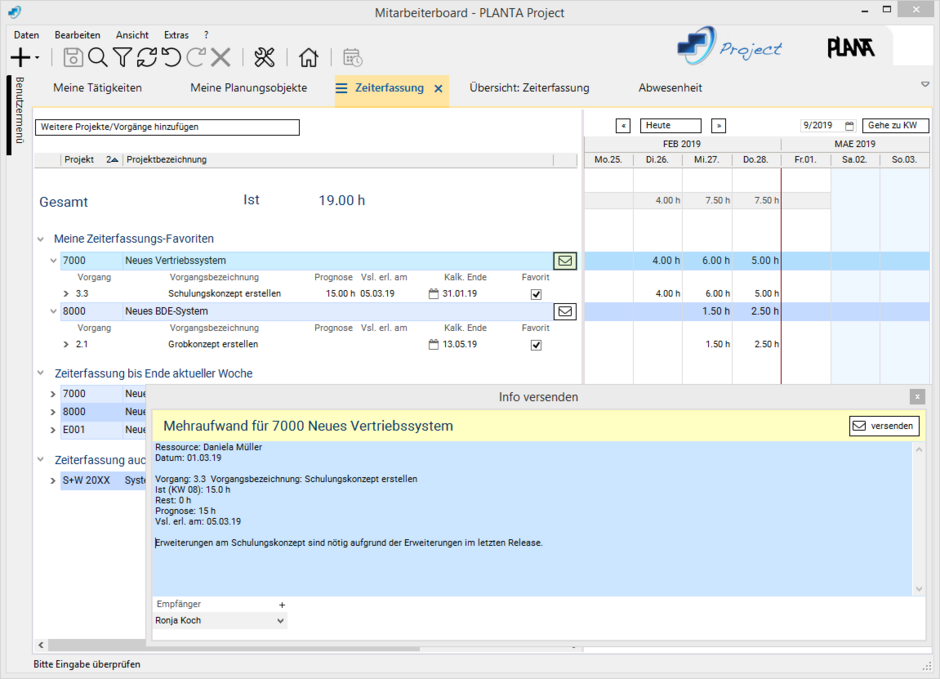
Task: Expand task 3.3 row
Action: click(66, 294)
